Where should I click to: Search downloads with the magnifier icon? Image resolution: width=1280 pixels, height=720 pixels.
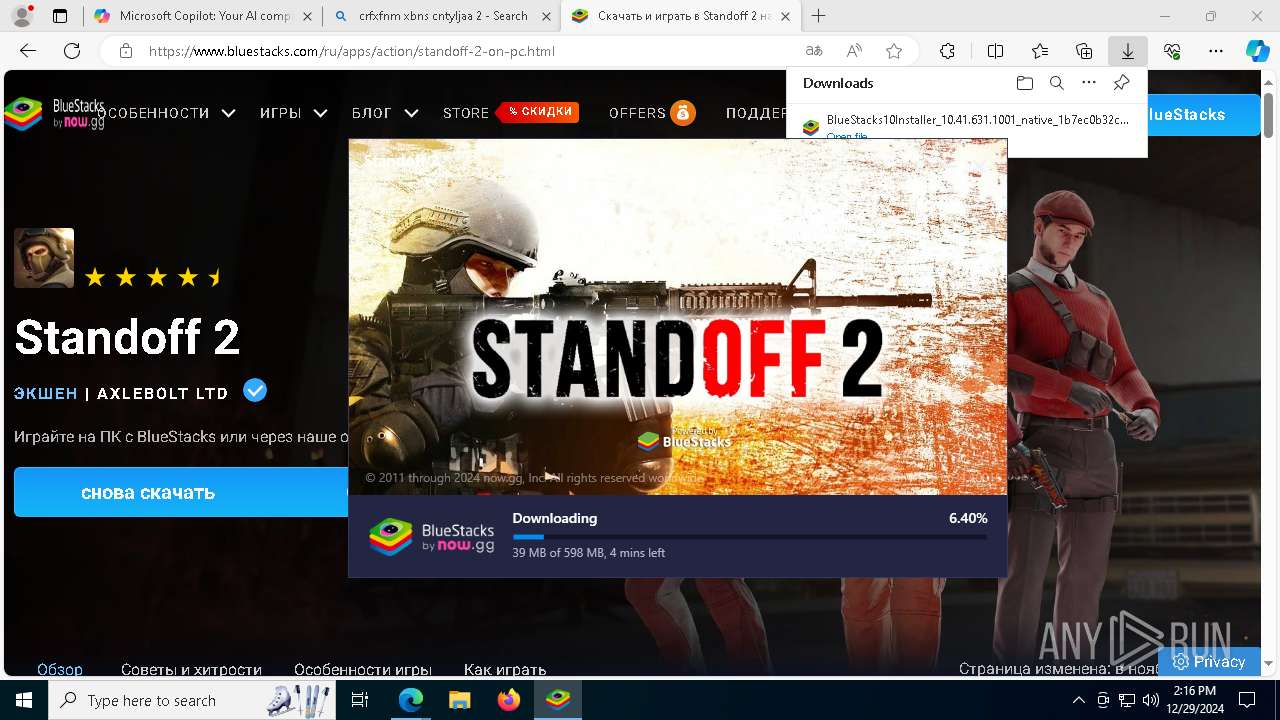coord(1056,83)
